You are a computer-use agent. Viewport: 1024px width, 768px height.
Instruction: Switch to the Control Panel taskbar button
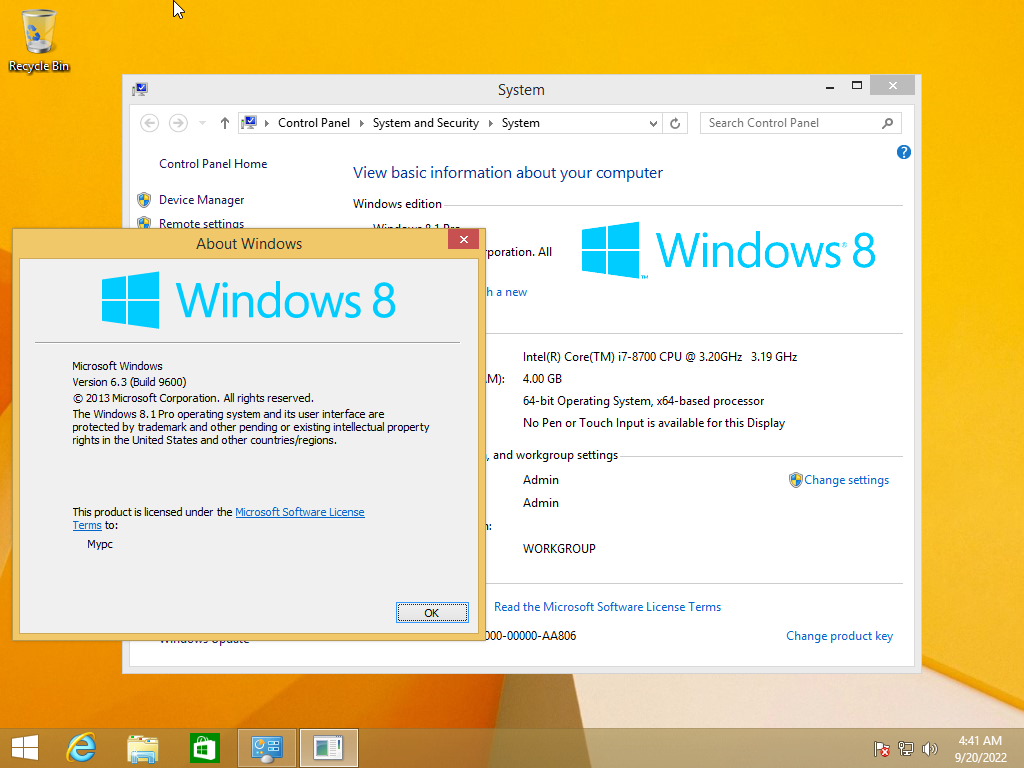point(266,748)
